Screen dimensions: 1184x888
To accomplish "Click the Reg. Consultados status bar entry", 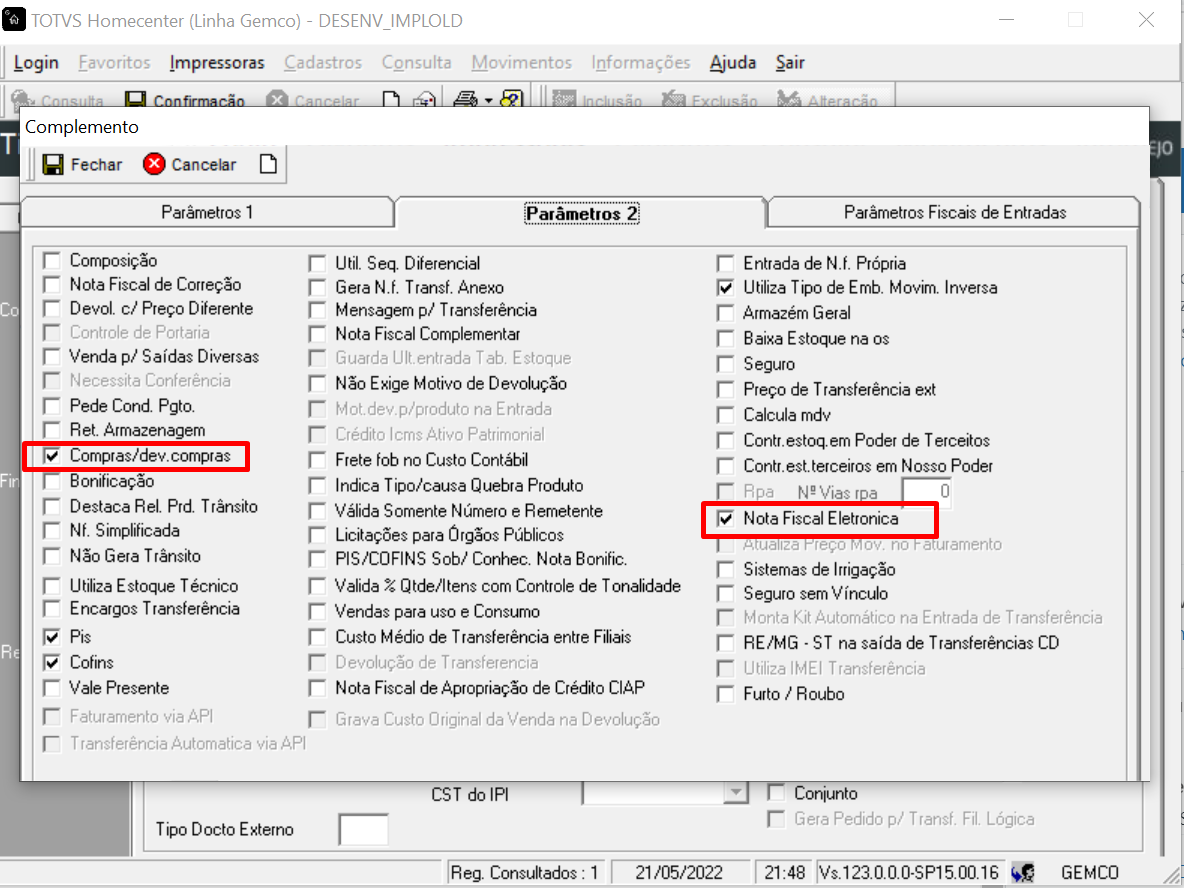I will (x=525, y=873).
